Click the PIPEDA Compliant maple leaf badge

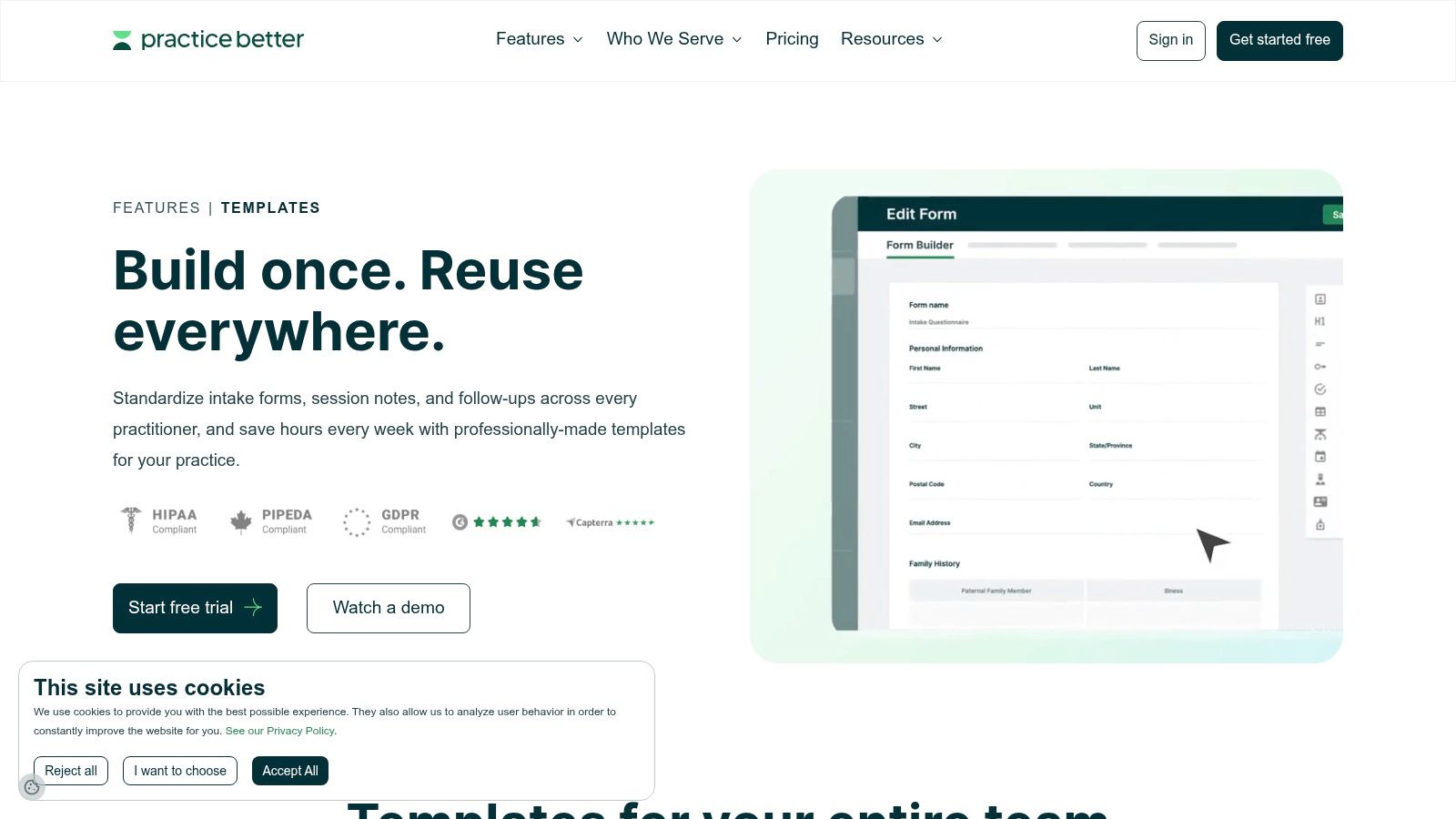tap(270, 521)
